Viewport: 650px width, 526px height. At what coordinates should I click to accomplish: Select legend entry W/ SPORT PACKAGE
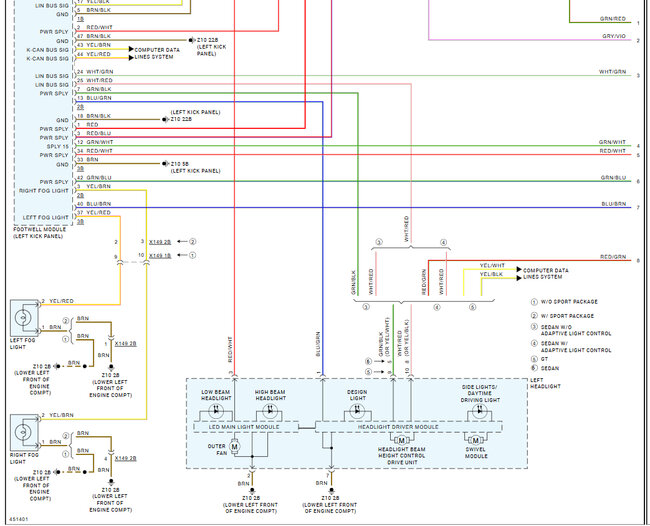[x=562, y=316]
